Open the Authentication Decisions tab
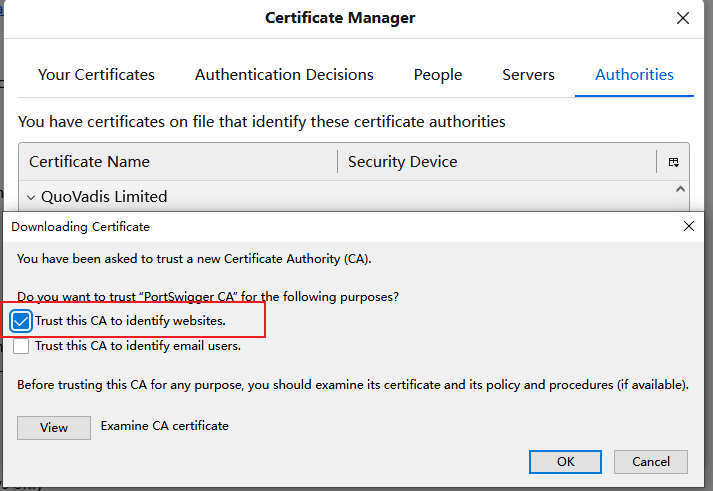 [x=284, y=75]
